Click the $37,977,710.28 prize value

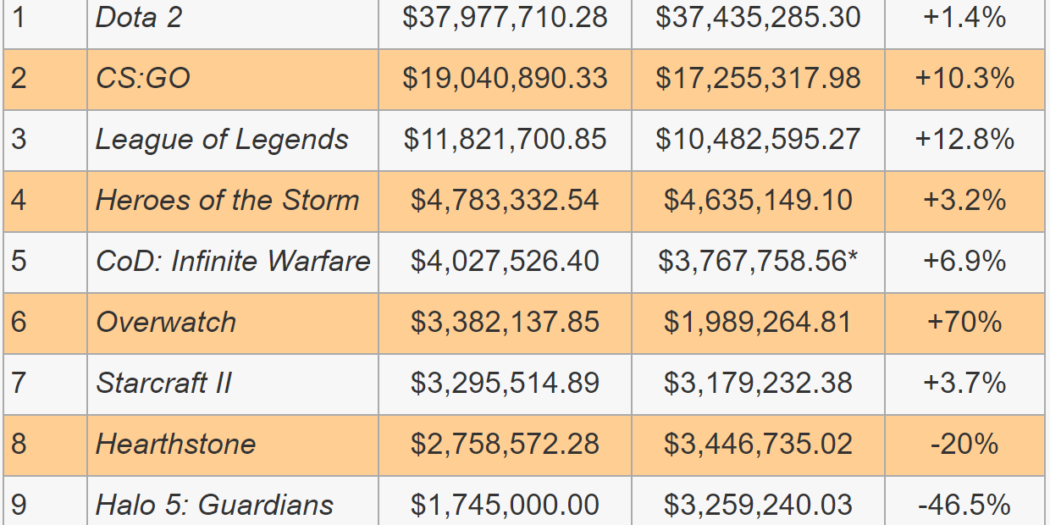[505, 17]
